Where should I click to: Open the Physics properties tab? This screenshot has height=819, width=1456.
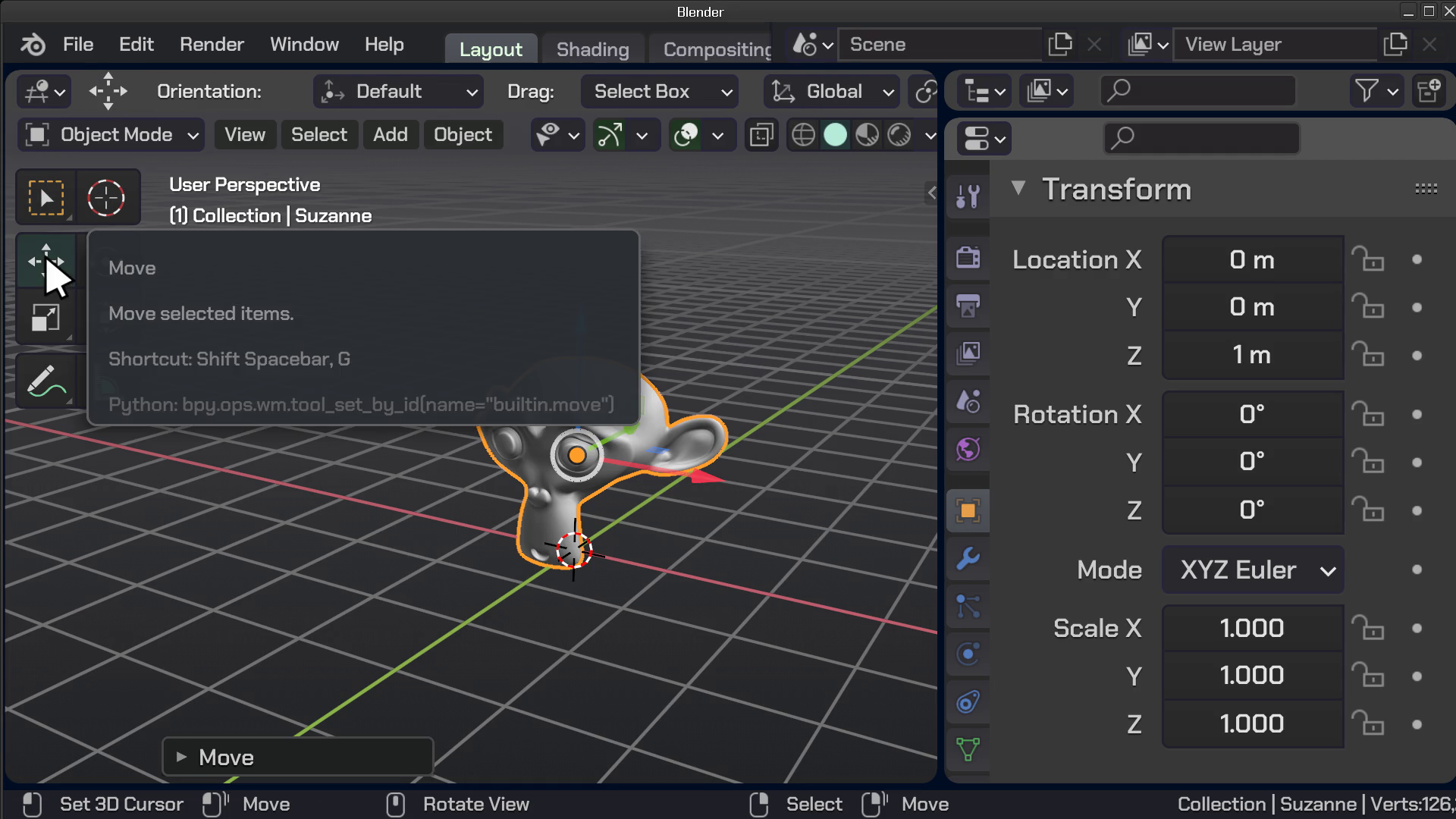coord(968,654)
